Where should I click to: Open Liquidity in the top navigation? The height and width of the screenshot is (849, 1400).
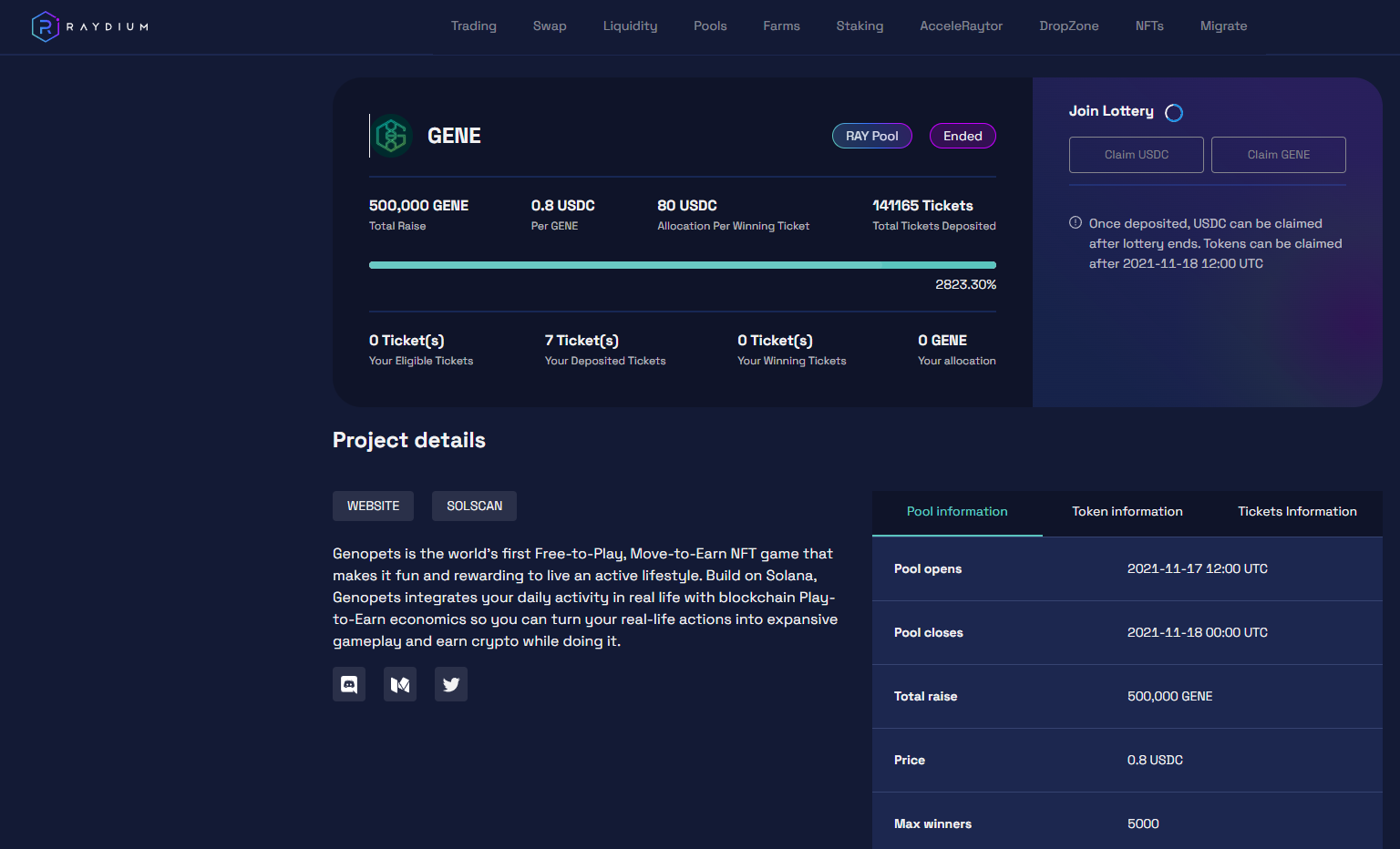(630, 26)
